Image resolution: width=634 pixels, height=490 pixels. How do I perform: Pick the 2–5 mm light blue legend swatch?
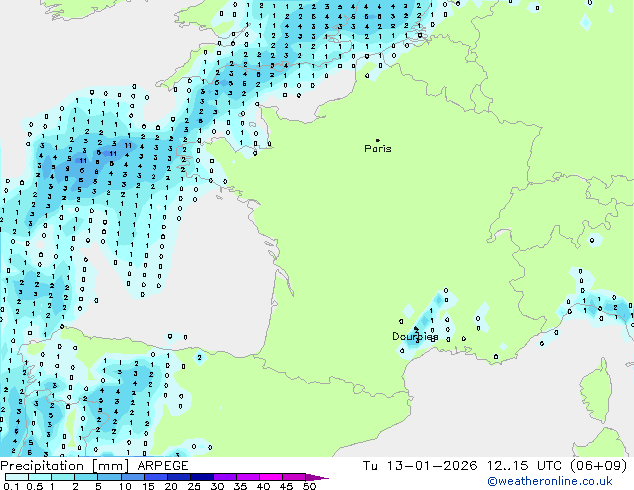tap(86, 477)
